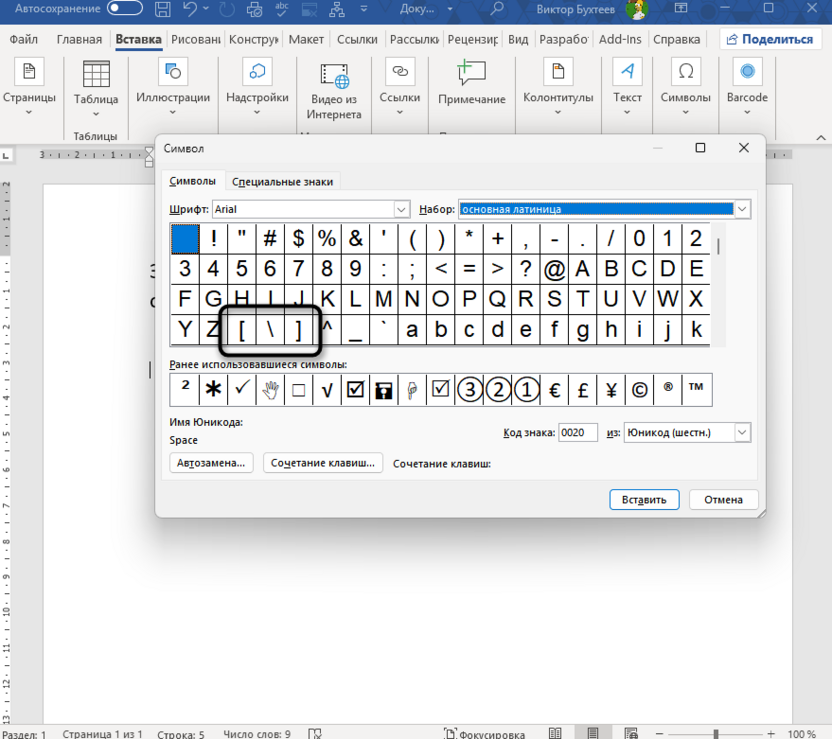Open the Ссылки ribbon tab
The image size is (832, 739).
(357, 39)
